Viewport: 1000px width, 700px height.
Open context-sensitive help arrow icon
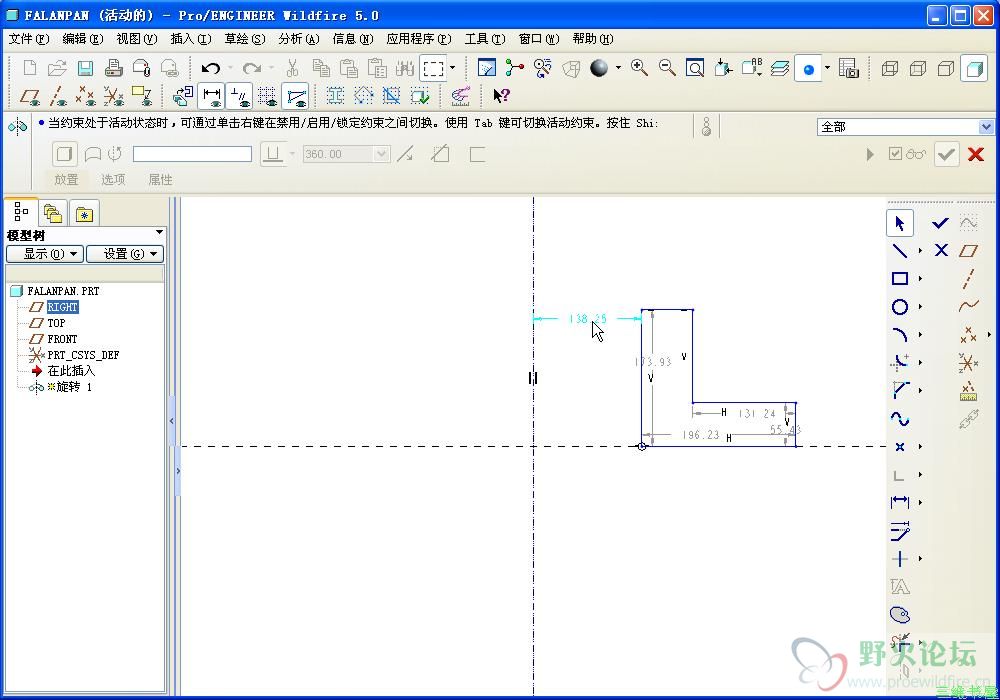click(501, 96)
